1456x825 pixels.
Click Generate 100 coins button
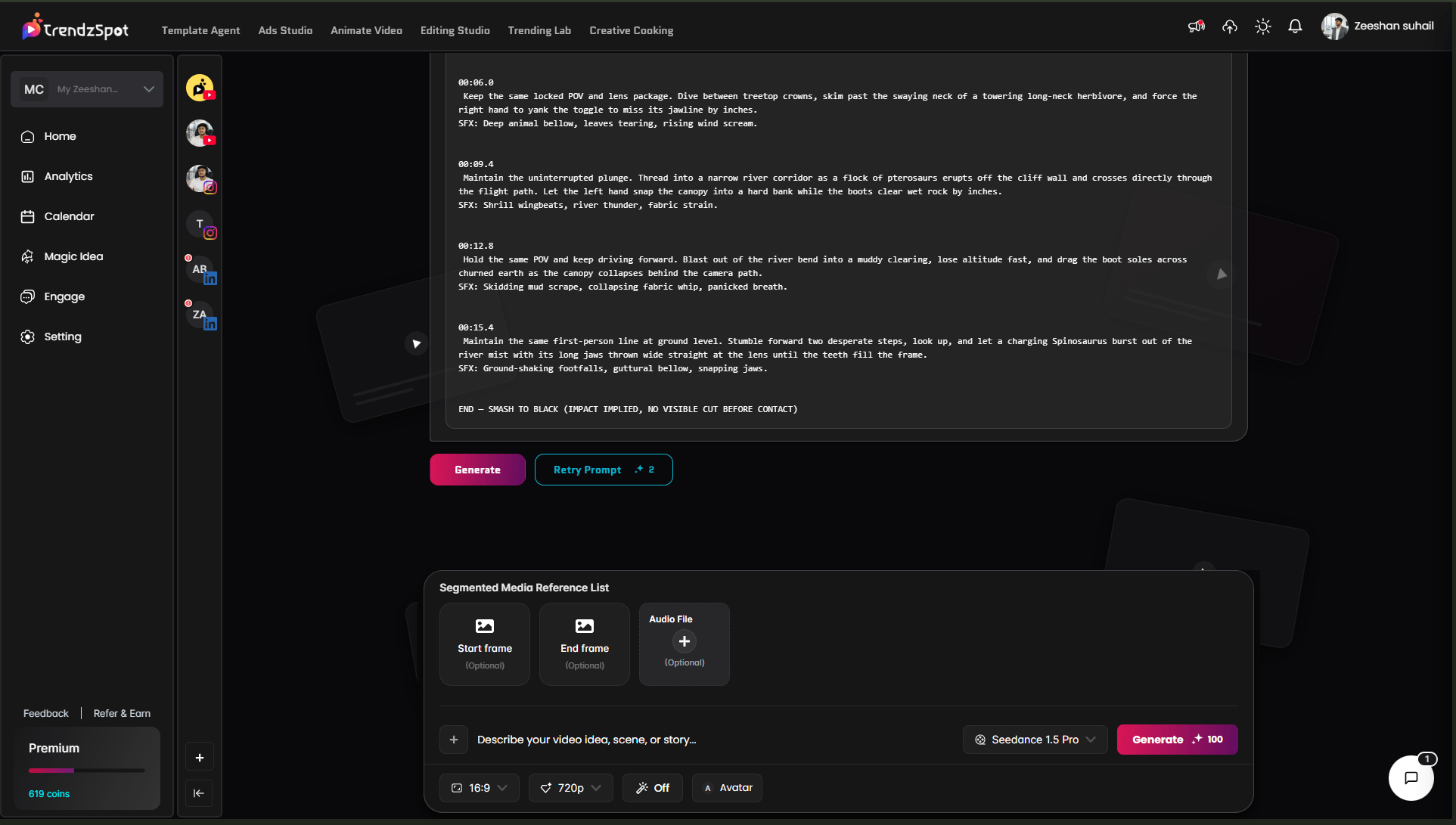[x=1177, y=740]
